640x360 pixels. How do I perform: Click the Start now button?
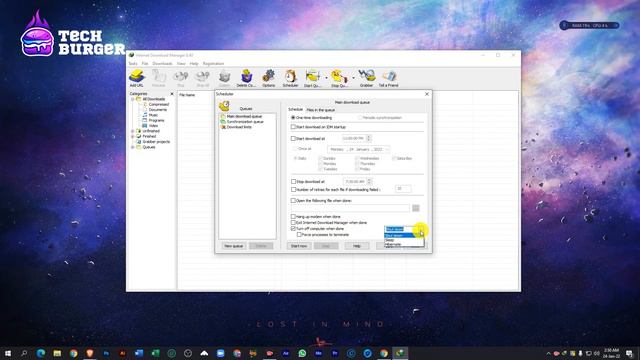point(299,246)
